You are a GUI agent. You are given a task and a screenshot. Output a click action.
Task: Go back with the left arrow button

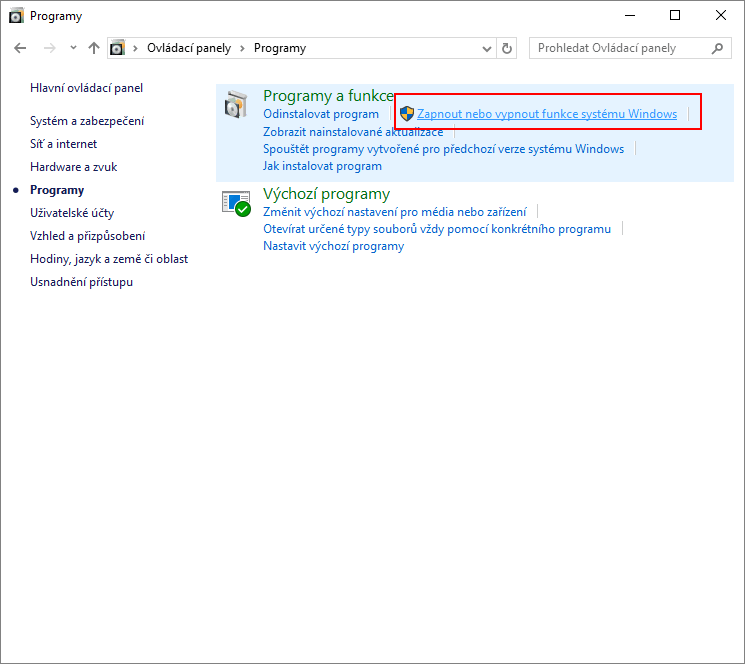pyautogui.click(x=20, y=48)
